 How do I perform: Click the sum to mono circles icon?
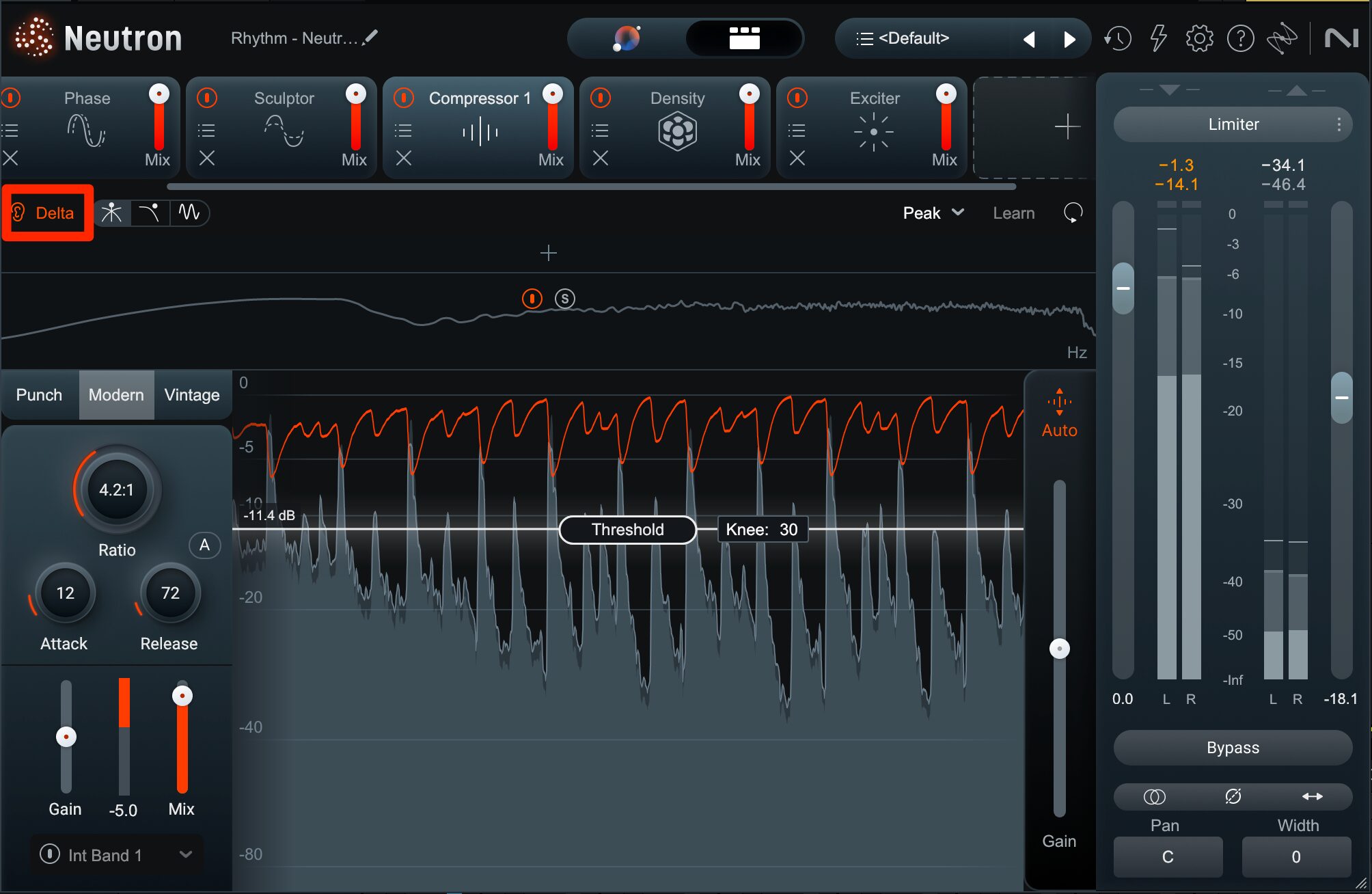[x=1154, y=797]
